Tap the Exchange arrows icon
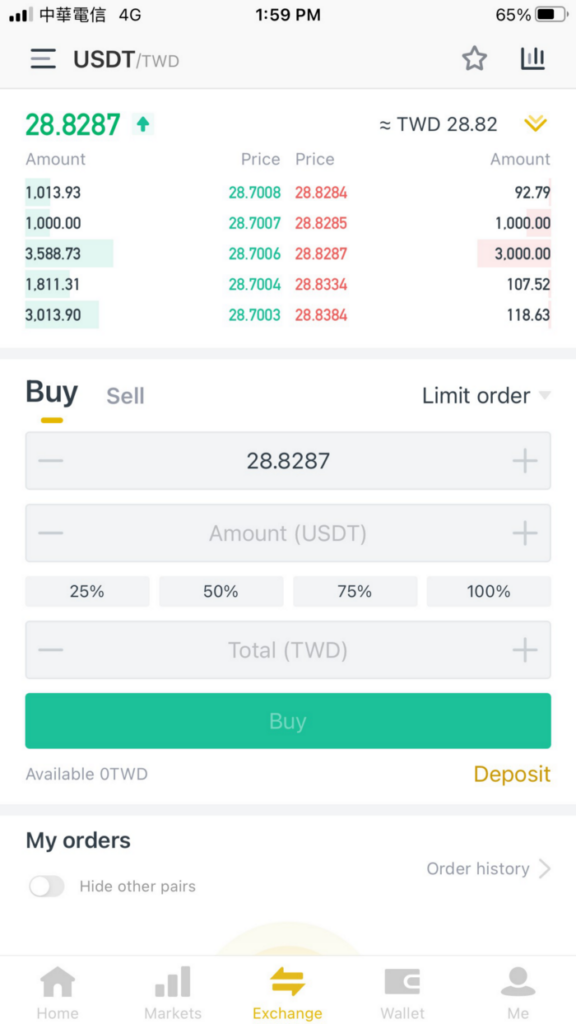 287,982
